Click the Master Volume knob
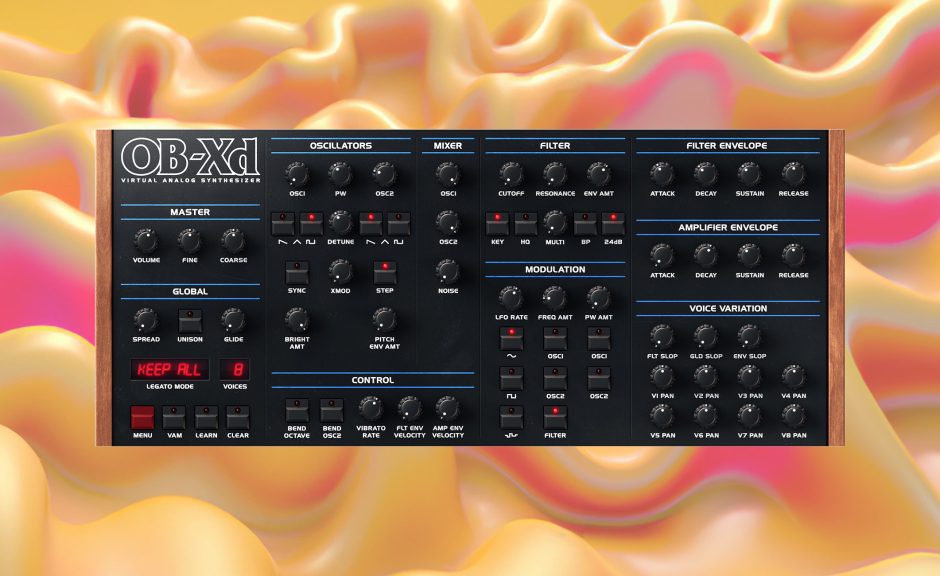940x576 pixels. coord(146,240)
